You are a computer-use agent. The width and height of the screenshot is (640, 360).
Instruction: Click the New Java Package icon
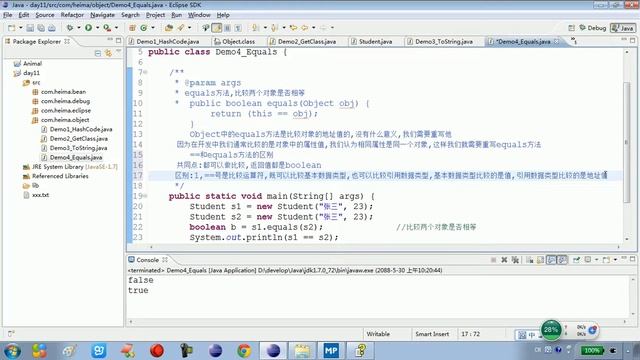tap(132, 28)
